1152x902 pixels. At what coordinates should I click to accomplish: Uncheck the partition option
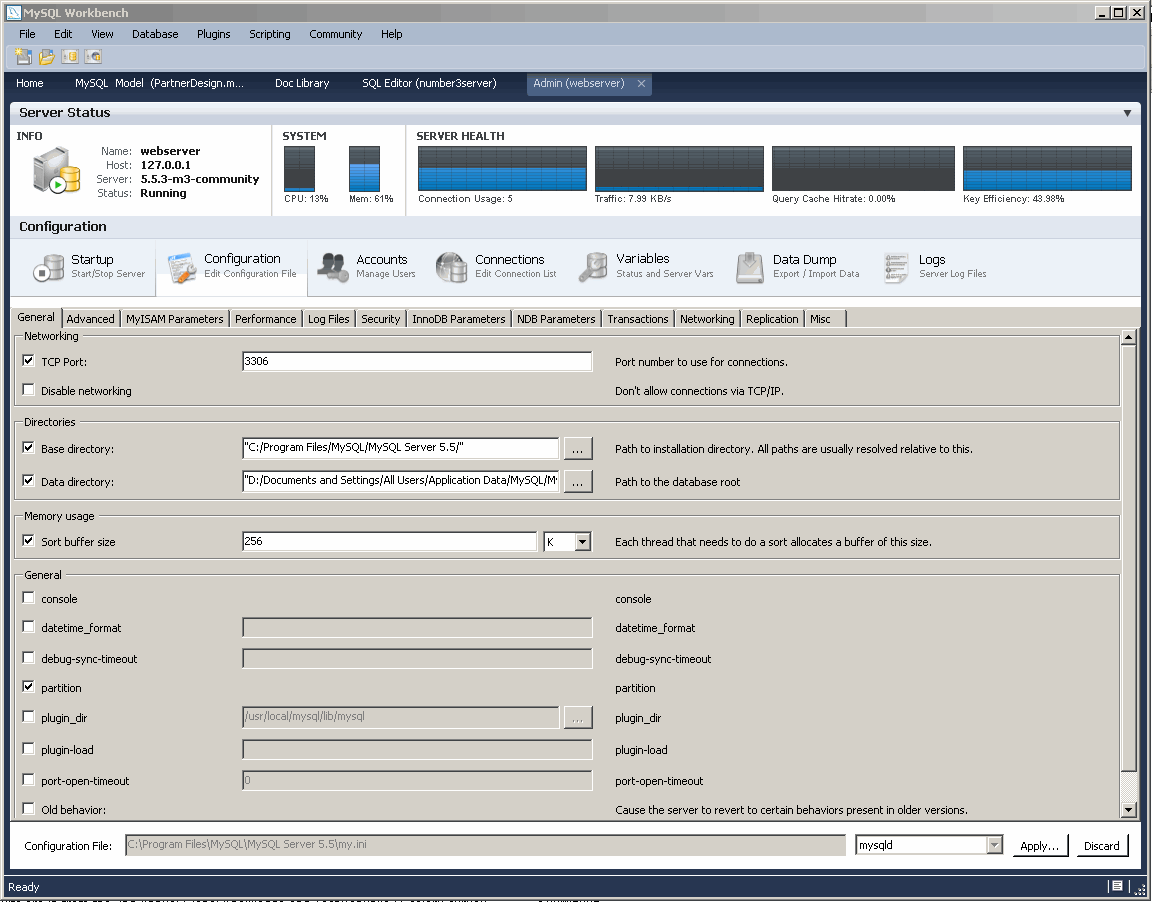click(x=28, y=687)
